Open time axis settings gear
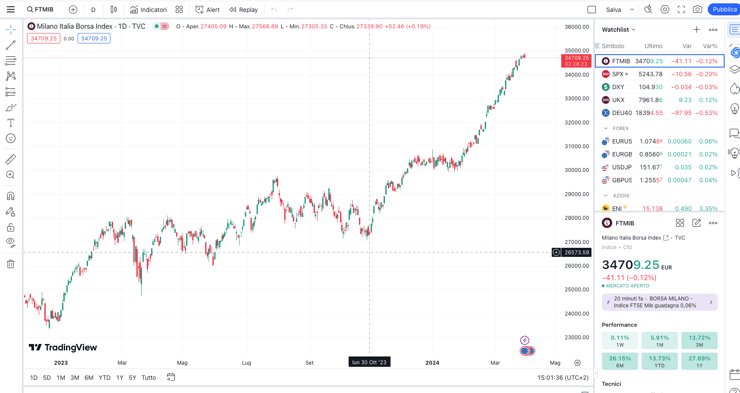Screen dimensions: 740x393 click(x=577, y=362)
